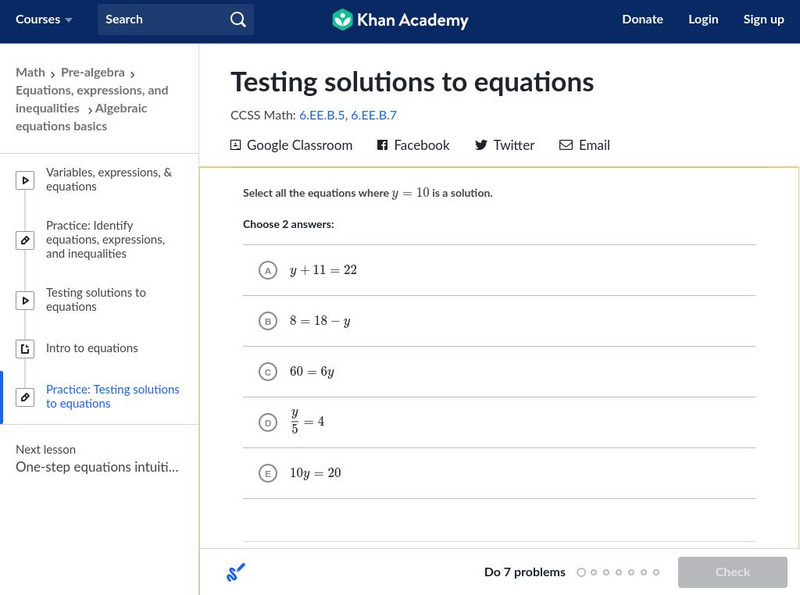Viewport: 800px width, 595px height.
Task: Click the search magnifier icon
Action: tap(237, 19)
